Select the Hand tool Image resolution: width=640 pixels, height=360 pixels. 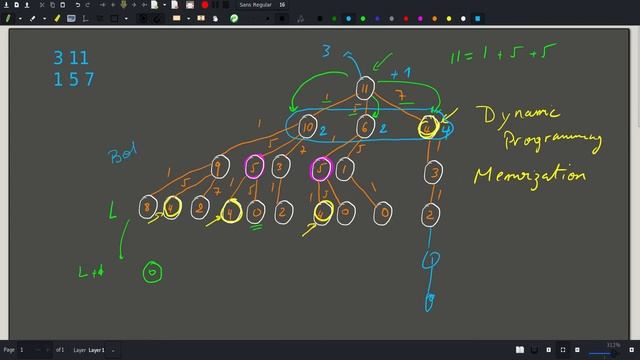pos(216,18)
